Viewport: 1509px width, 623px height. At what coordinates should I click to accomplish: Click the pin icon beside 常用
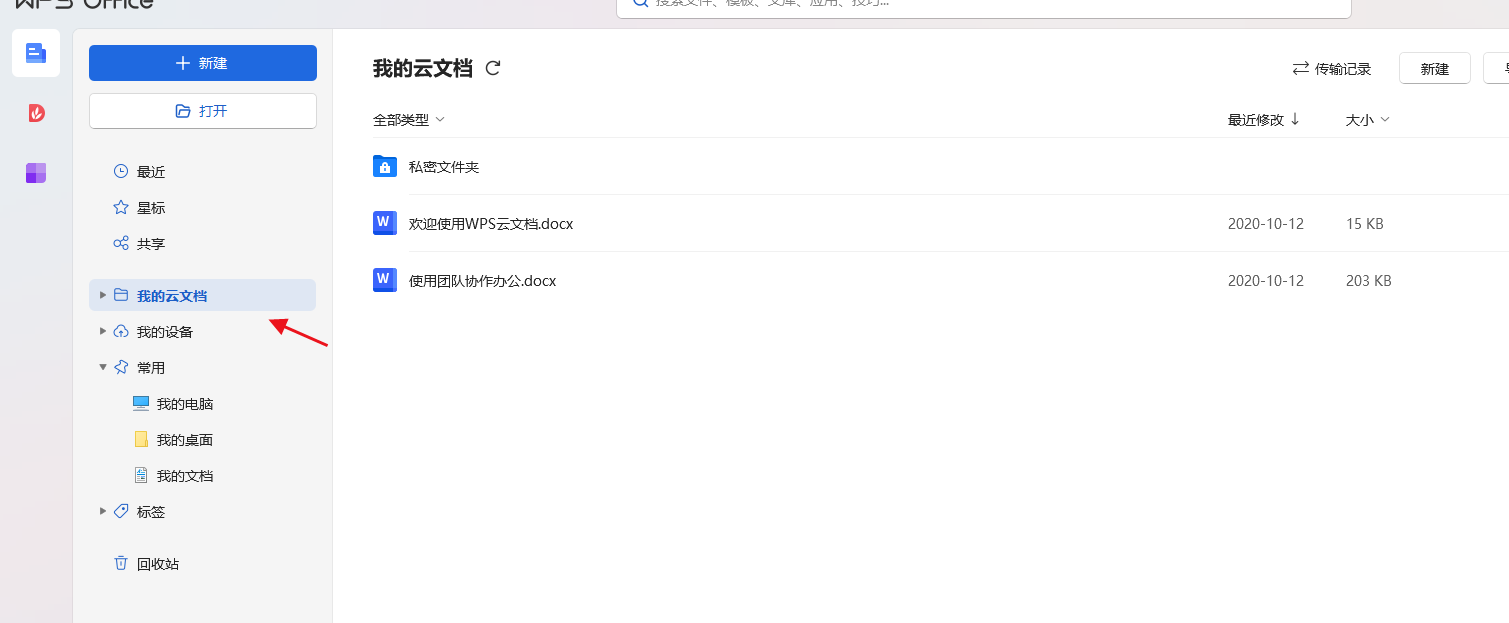(121, 367)
